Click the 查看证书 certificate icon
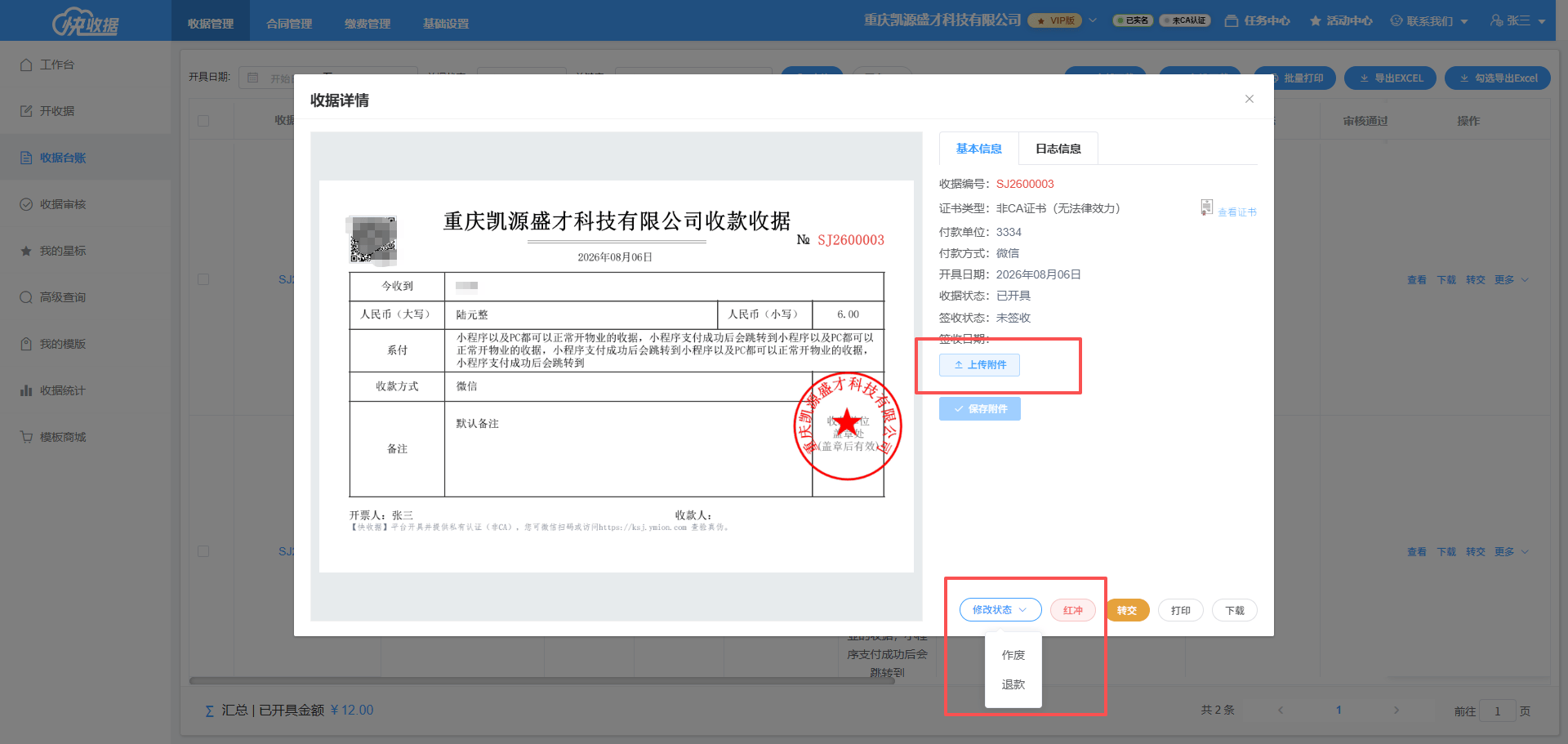Viewport: 1568px width, 744px height. [1206, 207]
